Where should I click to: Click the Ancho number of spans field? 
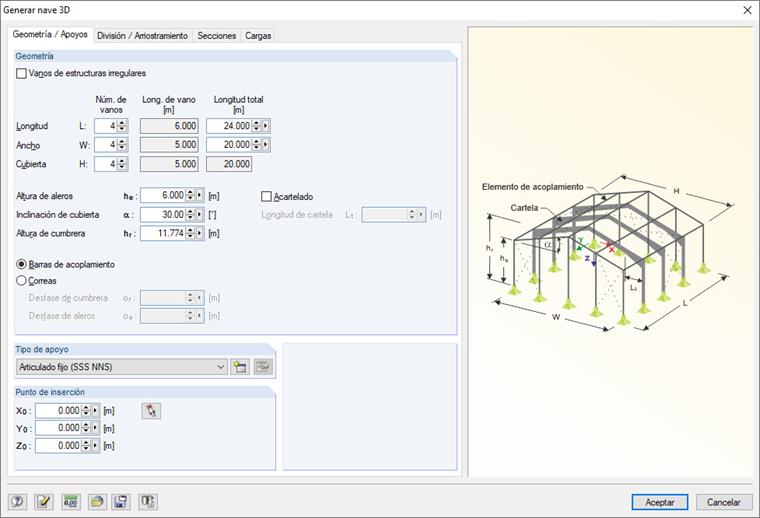pos(106,145)
